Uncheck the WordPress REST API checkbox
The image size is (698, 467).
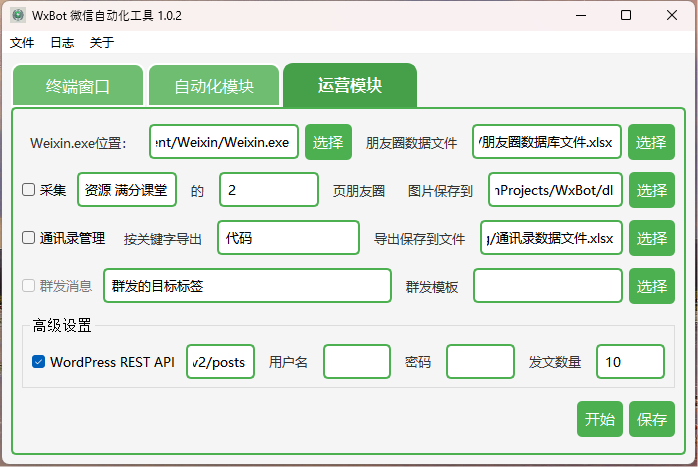point(38,361)
